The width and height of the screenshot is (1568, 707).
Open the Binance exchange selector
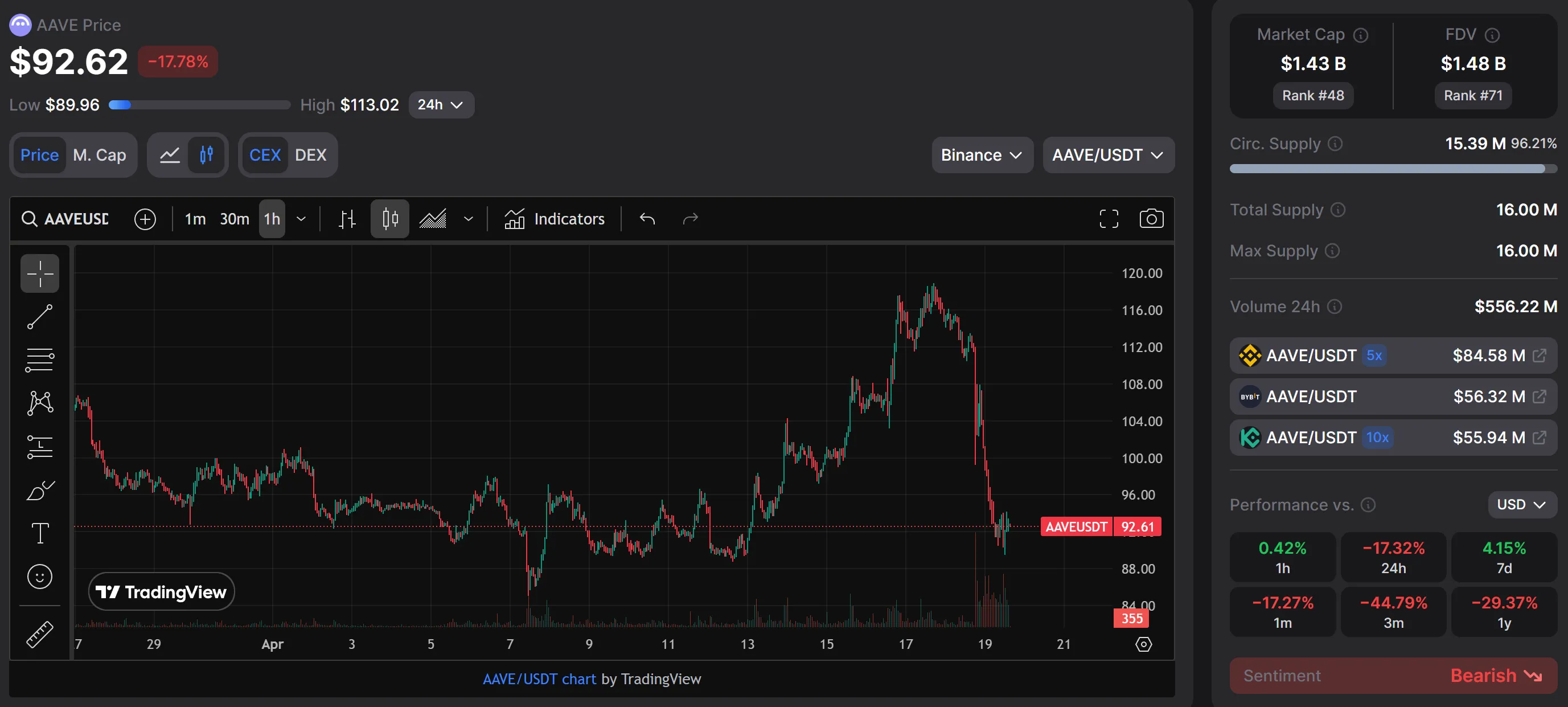click(x=981, y=155)
